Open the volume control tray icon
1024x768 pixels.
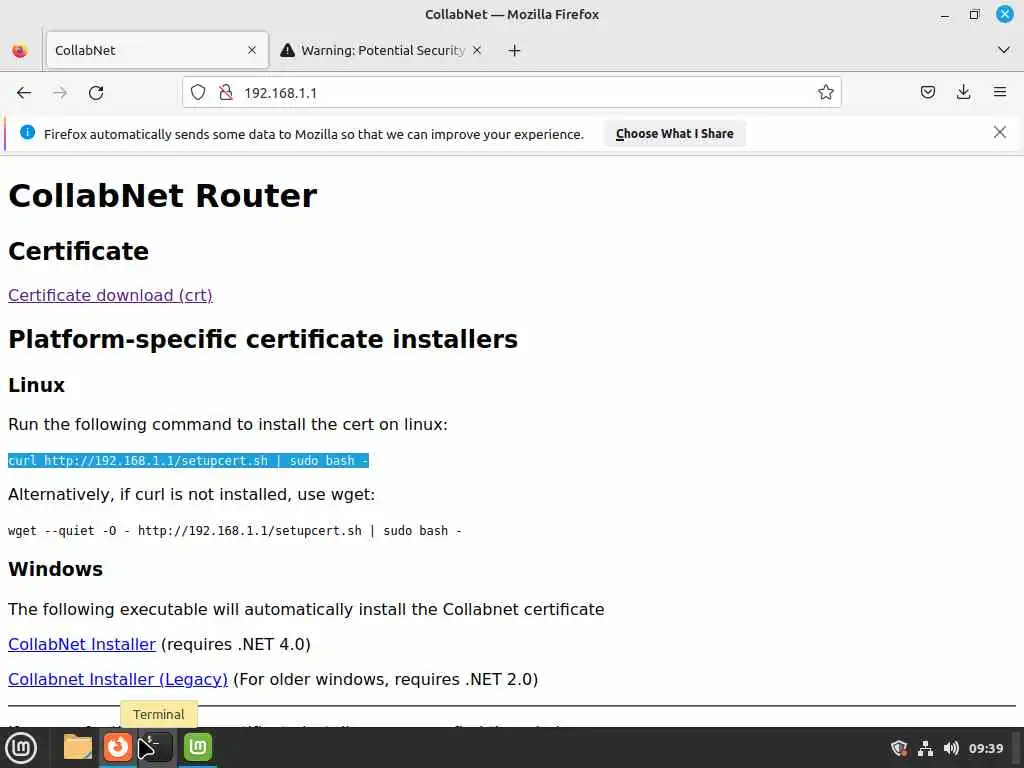point(951,748)
